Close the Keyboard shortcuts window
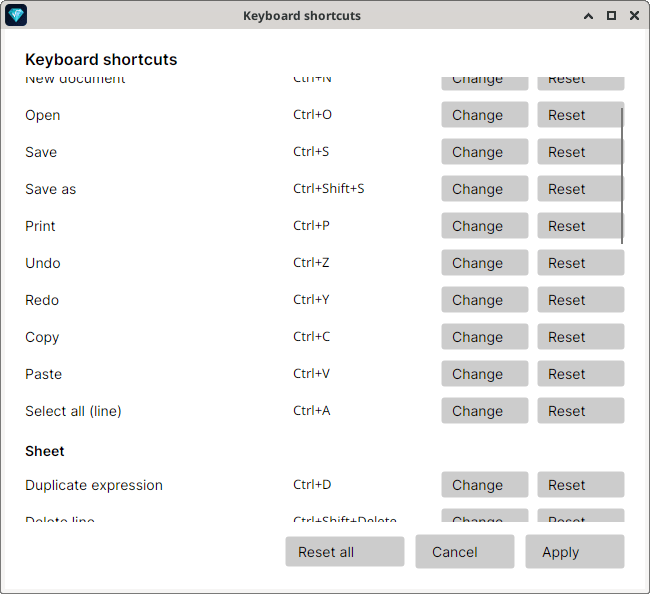 tap(634, 16)
